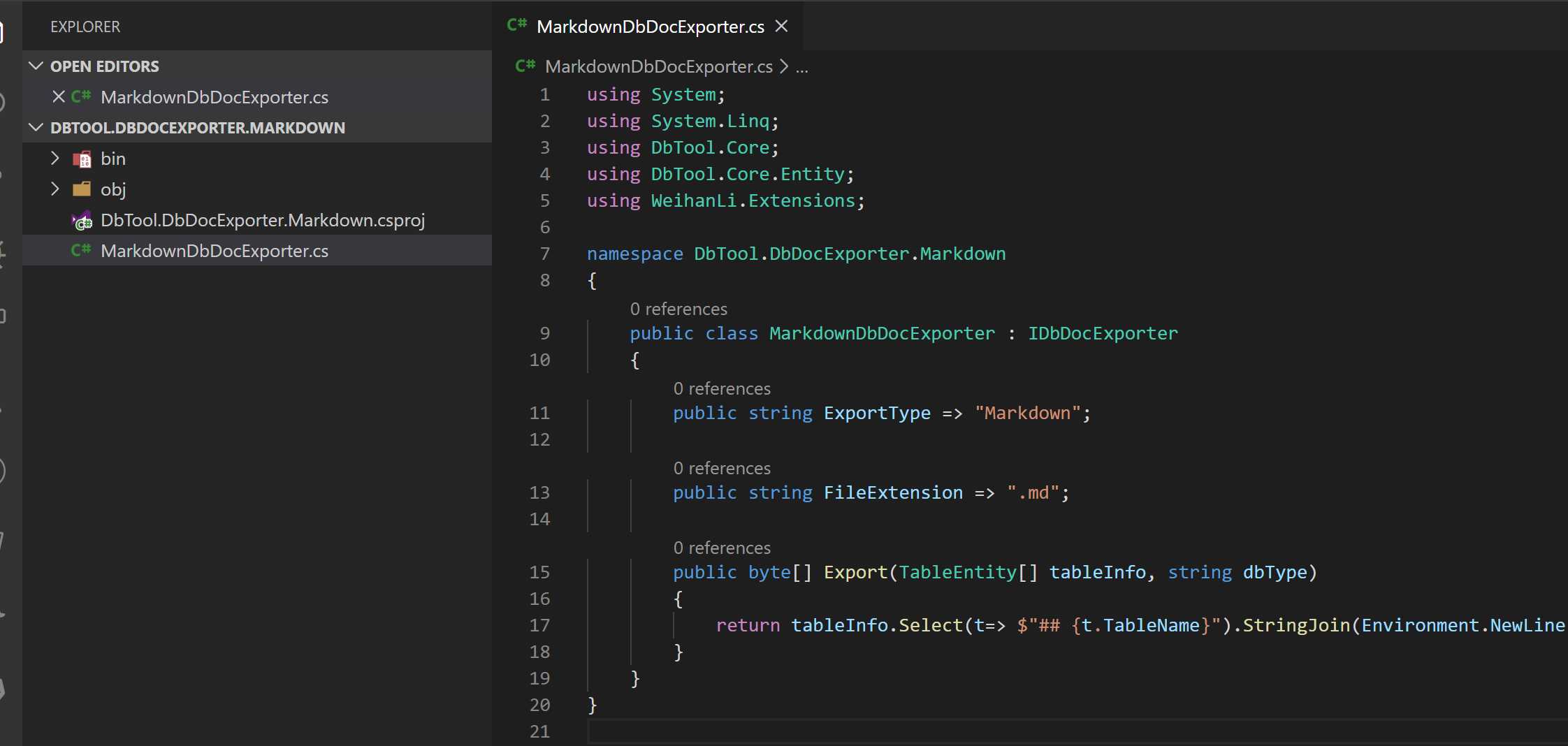Collapse the OPEN EDITORS section
This screenshot has height=746, width=1568.
(x=36, y=66)
